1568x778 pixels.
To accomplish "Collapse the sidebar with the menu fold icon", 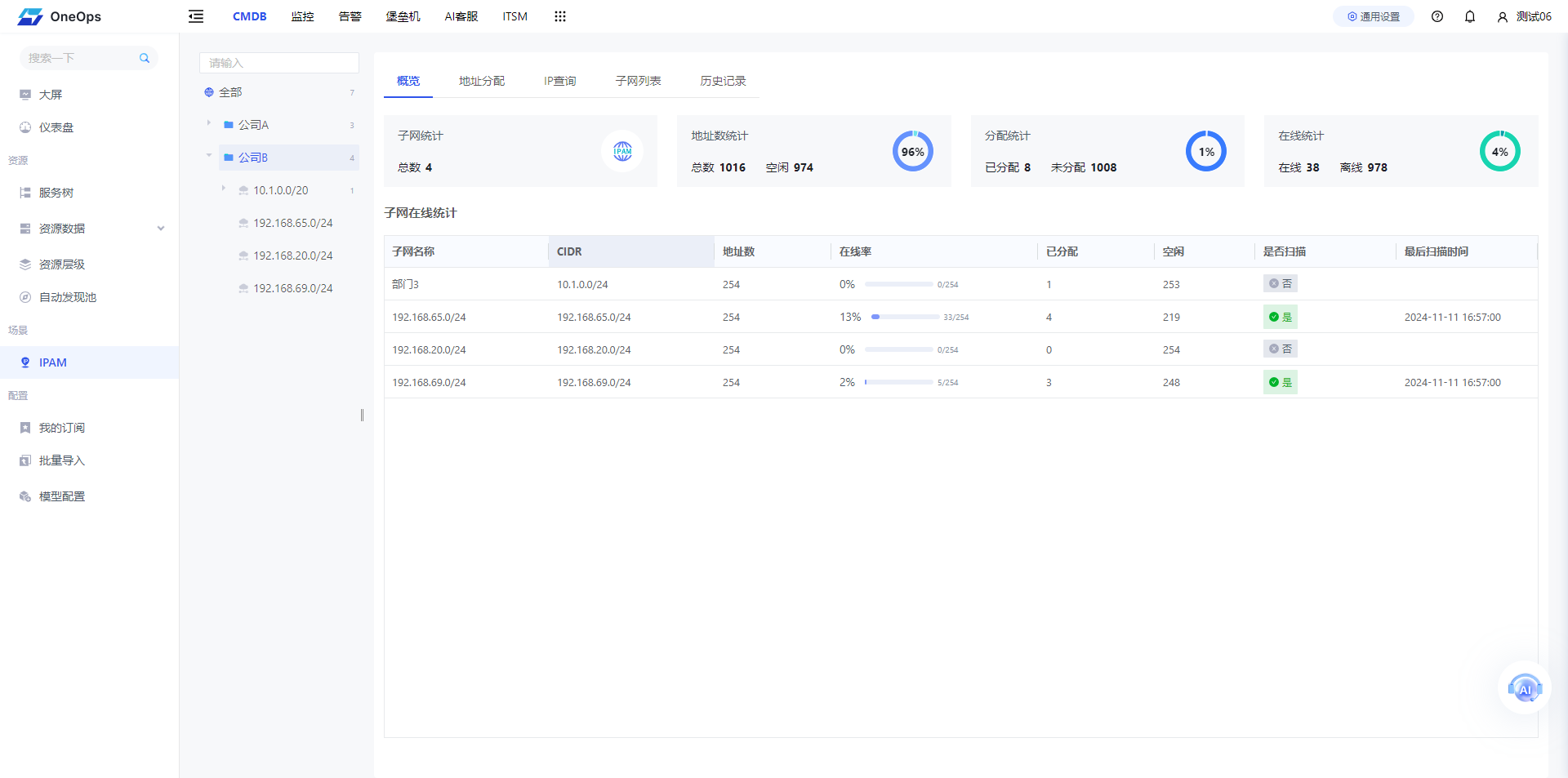I will click(196, 16).
